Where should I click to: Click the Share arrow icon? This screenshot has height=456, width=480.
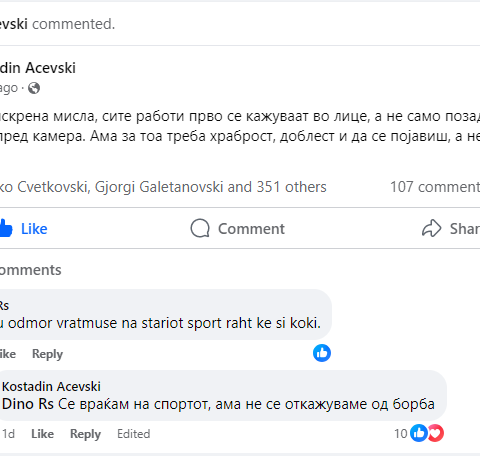point(432,228)
